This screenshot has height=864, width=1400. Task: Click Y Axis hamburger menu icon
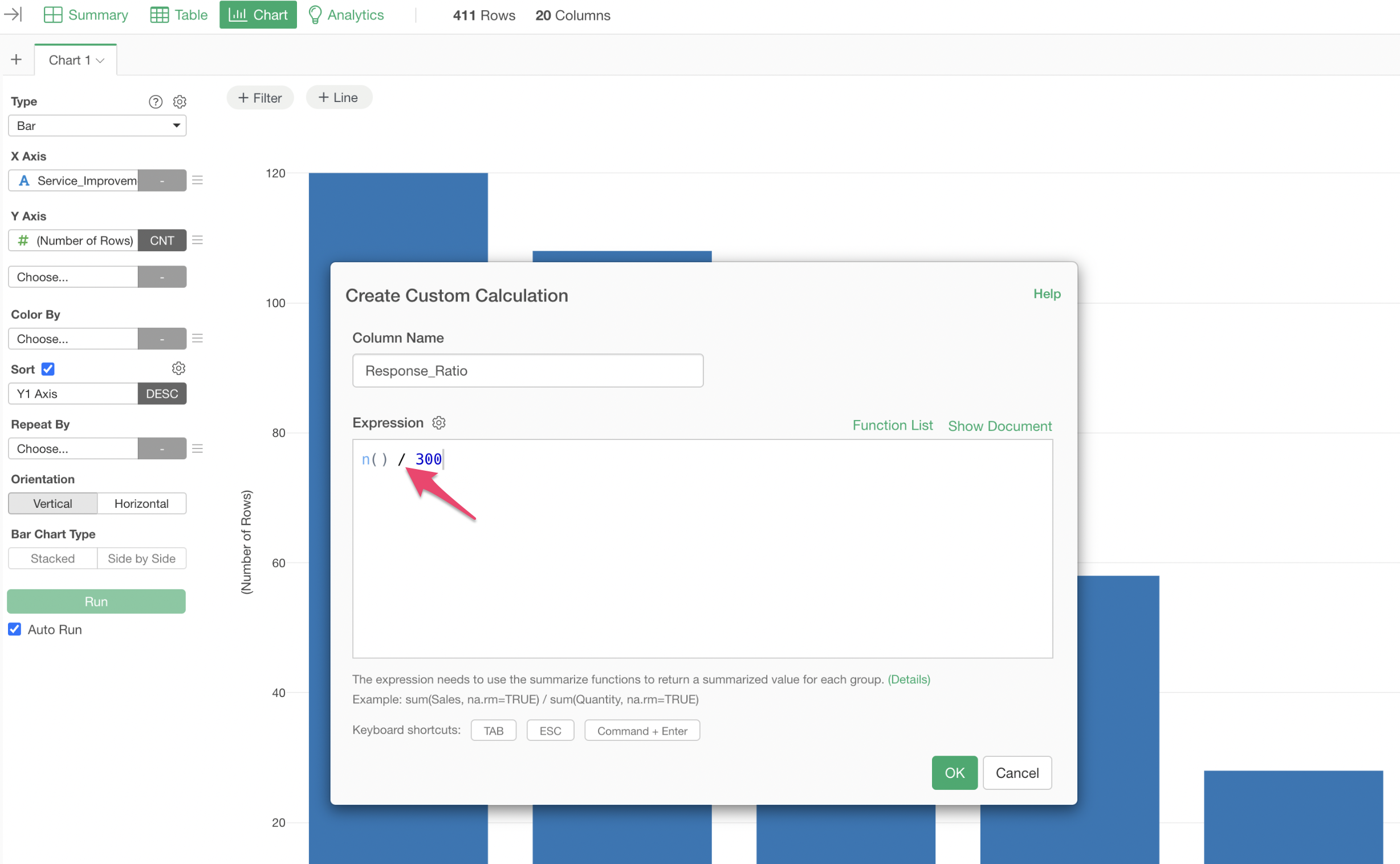[x=197, y=241]
